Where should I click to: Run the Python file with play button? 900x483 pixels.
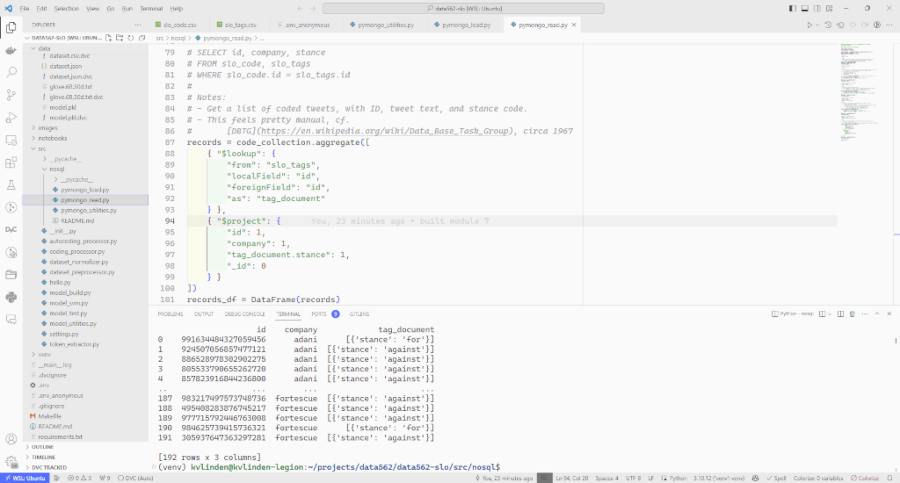pos(809,23)
